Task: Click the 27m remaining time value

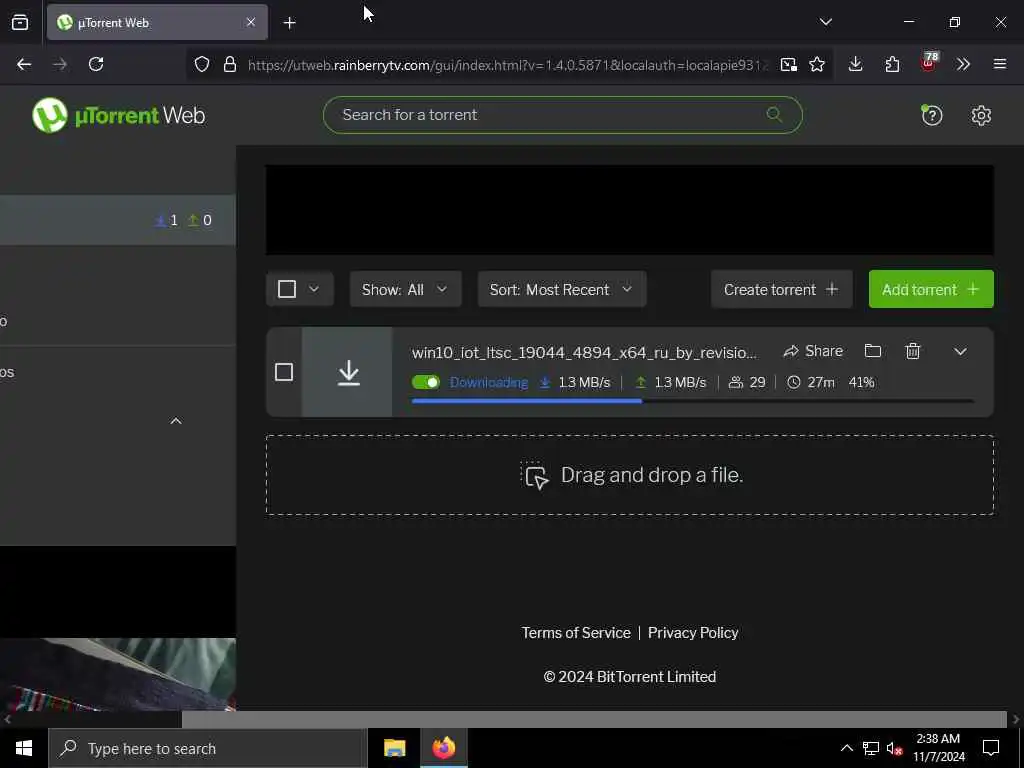Action: pyautogui.click(x=821, y=383)
